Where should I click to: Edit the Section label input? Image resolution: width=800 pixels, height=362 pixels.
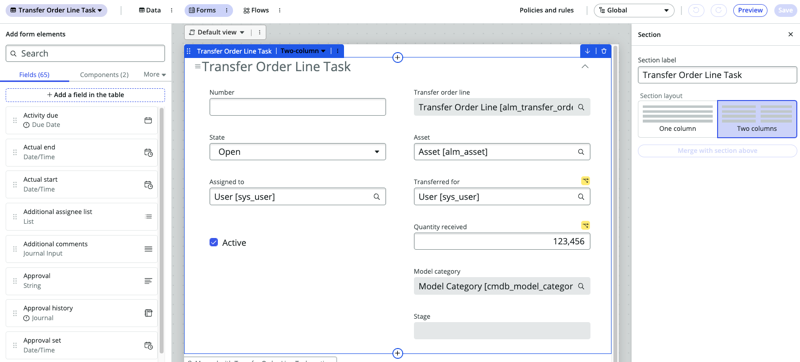click(717, 75)
